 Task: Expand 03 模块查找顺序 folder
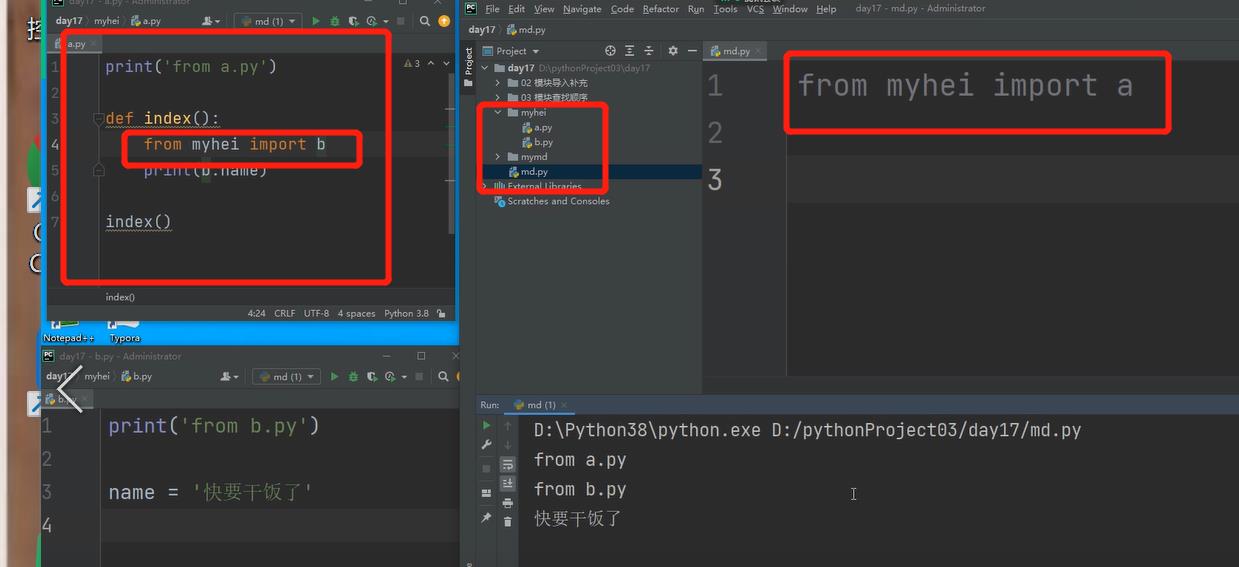click(x=499, y=98)
